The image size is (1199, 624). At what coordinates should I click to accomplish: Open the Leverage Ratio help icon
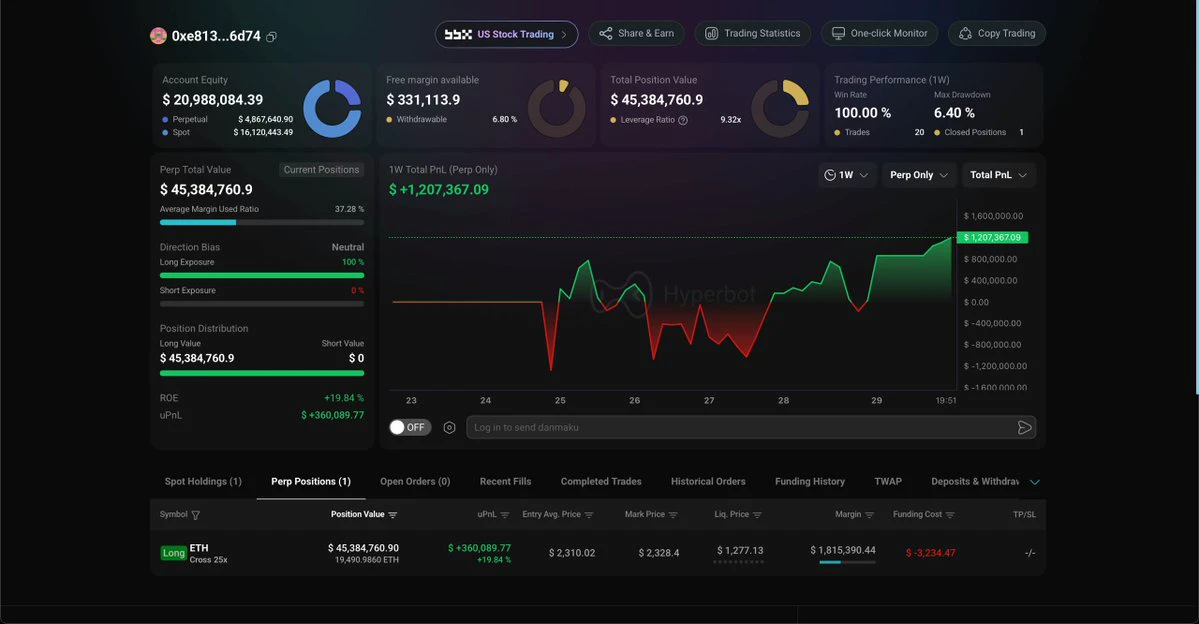tap(683, 120)
